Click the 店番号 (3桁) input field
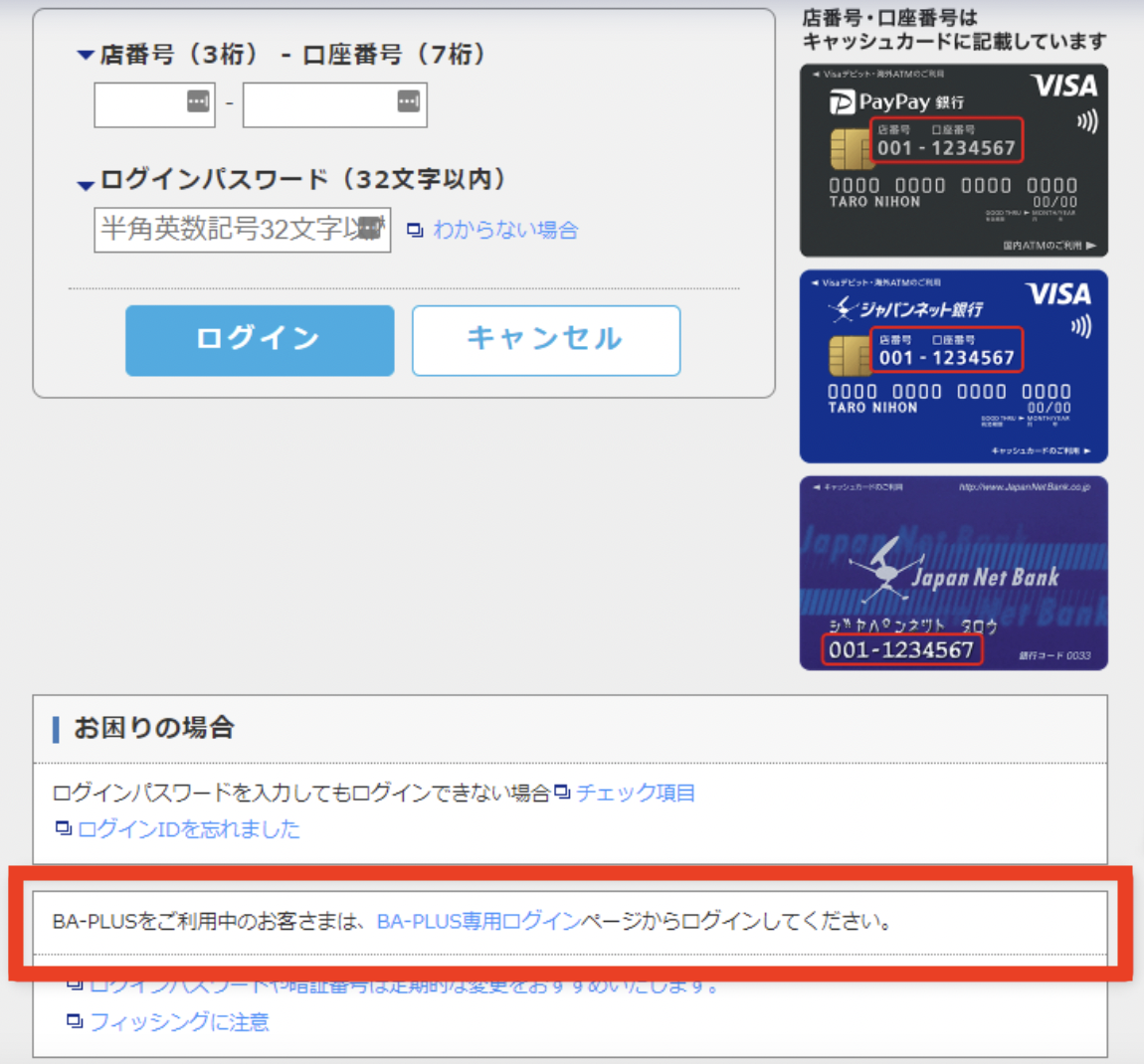This screenshot has width=1144, height=1064. click(x=154, y=105)
